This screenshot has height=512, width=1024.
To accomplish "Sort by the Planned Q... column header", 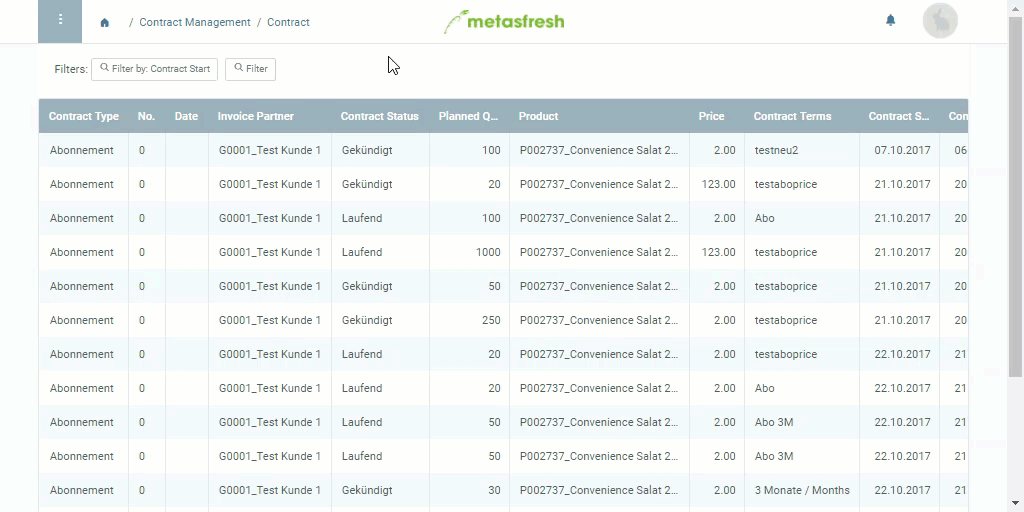I will (x=468, y=116).
